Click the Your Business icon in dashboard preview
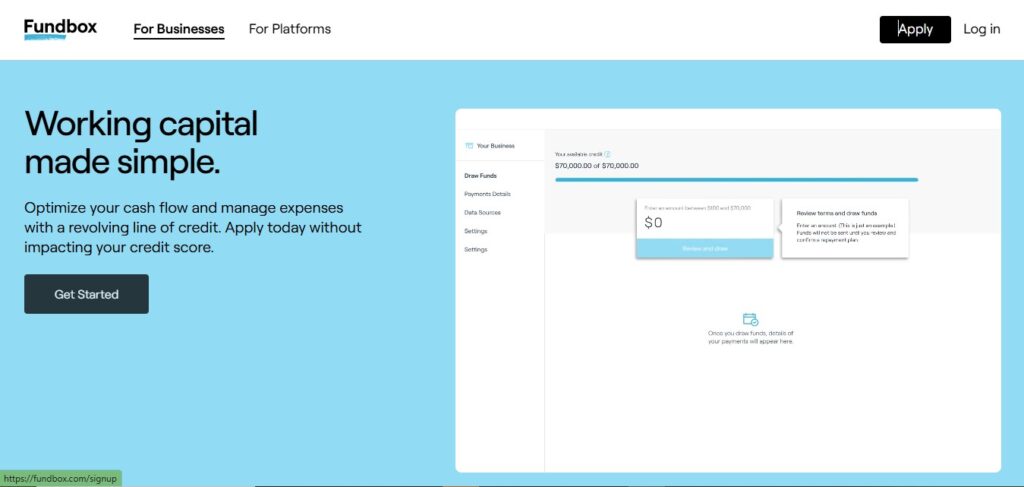 point(469,146)
